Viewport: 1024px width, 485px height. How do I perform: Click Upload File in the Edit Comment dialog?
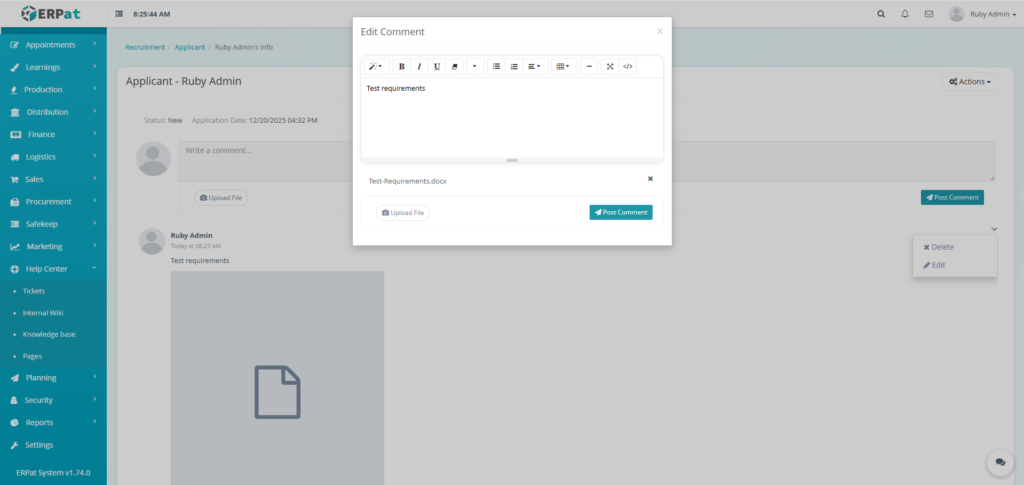(403, 213)
